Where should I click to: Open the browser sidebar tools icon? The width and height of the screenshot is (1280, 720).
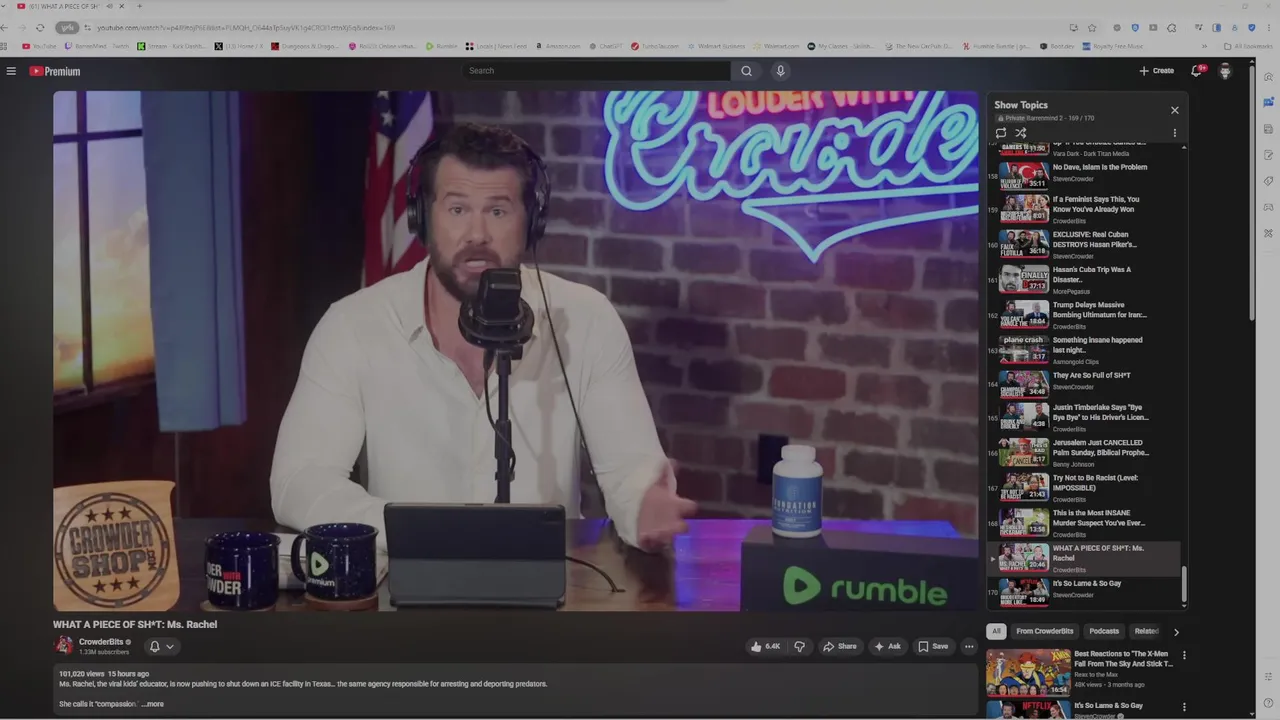coord(1268,233)
